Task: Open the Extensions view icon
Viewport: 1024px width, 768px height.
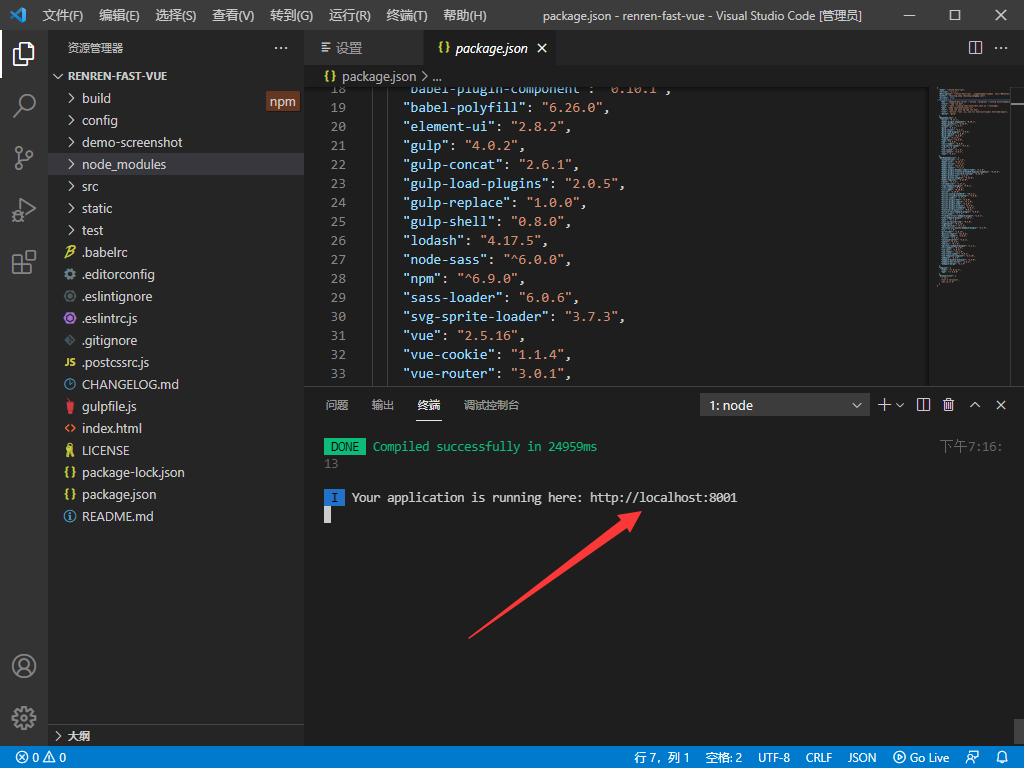Action: (24, 263)
